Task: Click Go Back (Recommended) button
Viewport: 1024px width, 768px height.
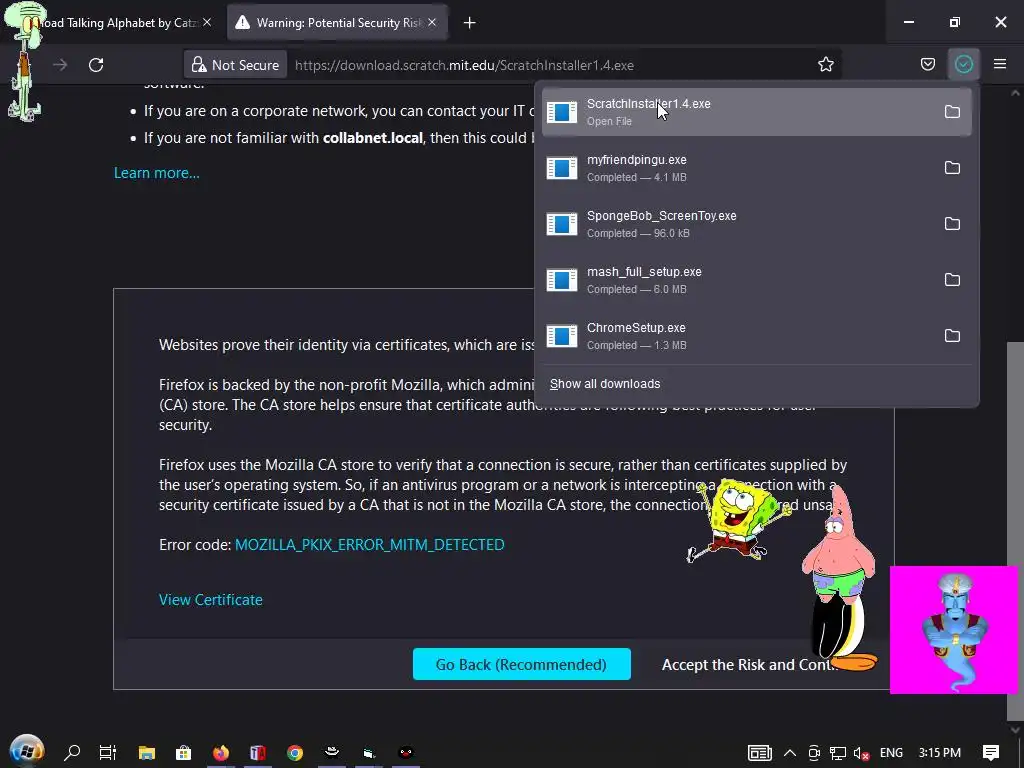Action: coord(521,664)
